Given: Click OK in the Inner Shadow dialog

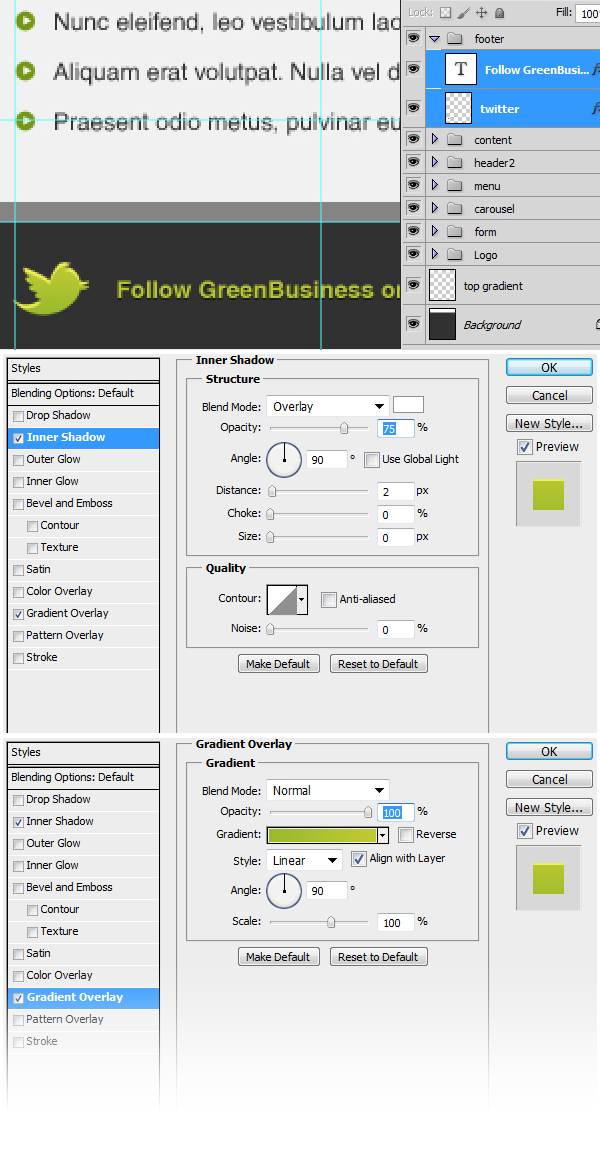Looking at the screenshot, I should (549, 367).
